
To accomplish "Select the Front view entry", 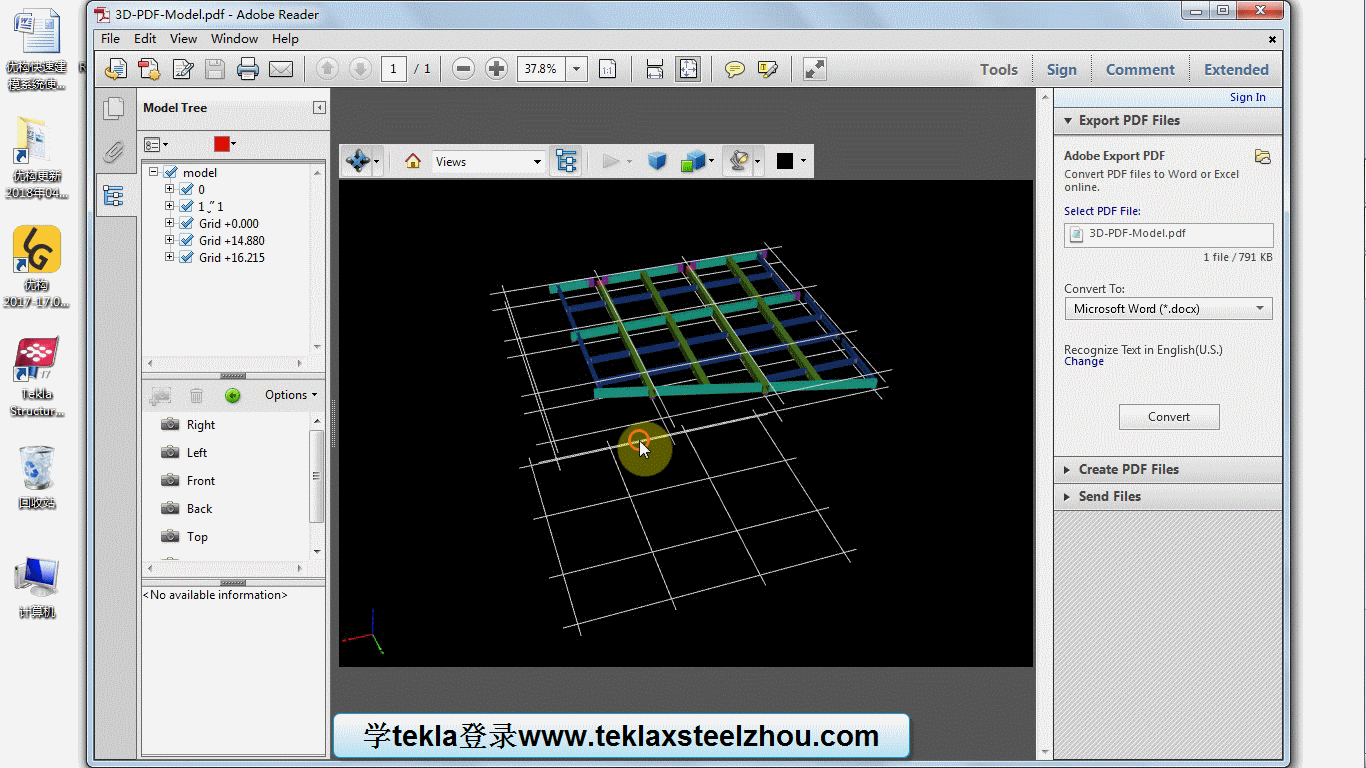I will click(201, 480).
